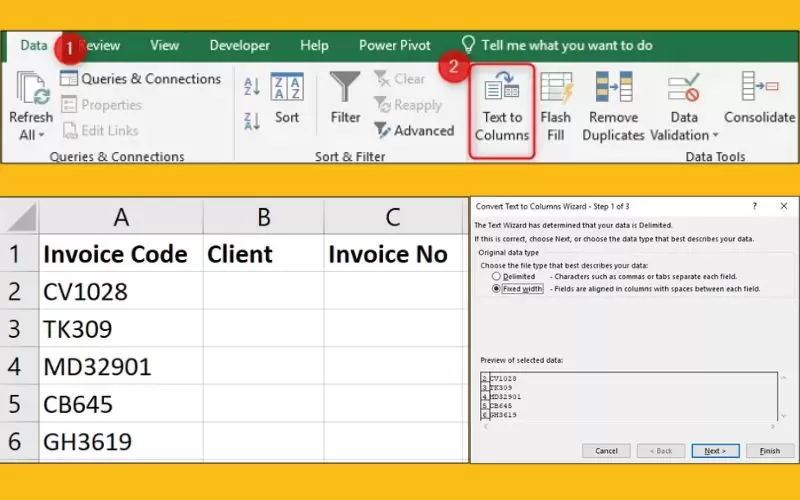Expand the Refresh All dropdown arrow
The image size is (800, 500).
click(x=41, y=135)
